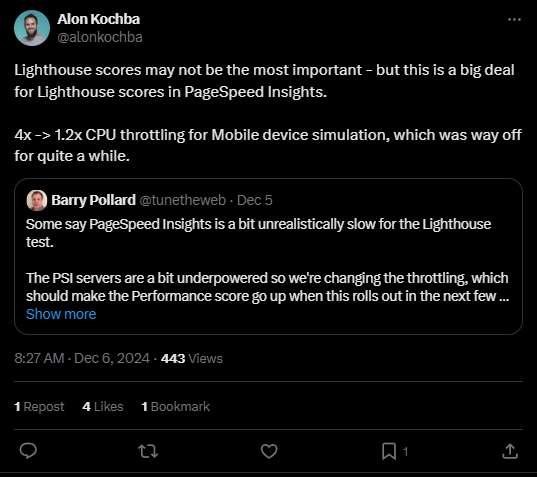
Task: View the 443 Views analytics
Action: (x=192, y=359)
